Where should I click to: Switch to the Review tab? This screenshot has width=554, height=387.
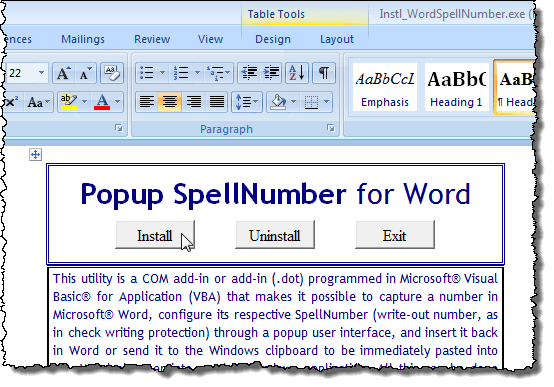pyautogui.click(x=152, y=39)
